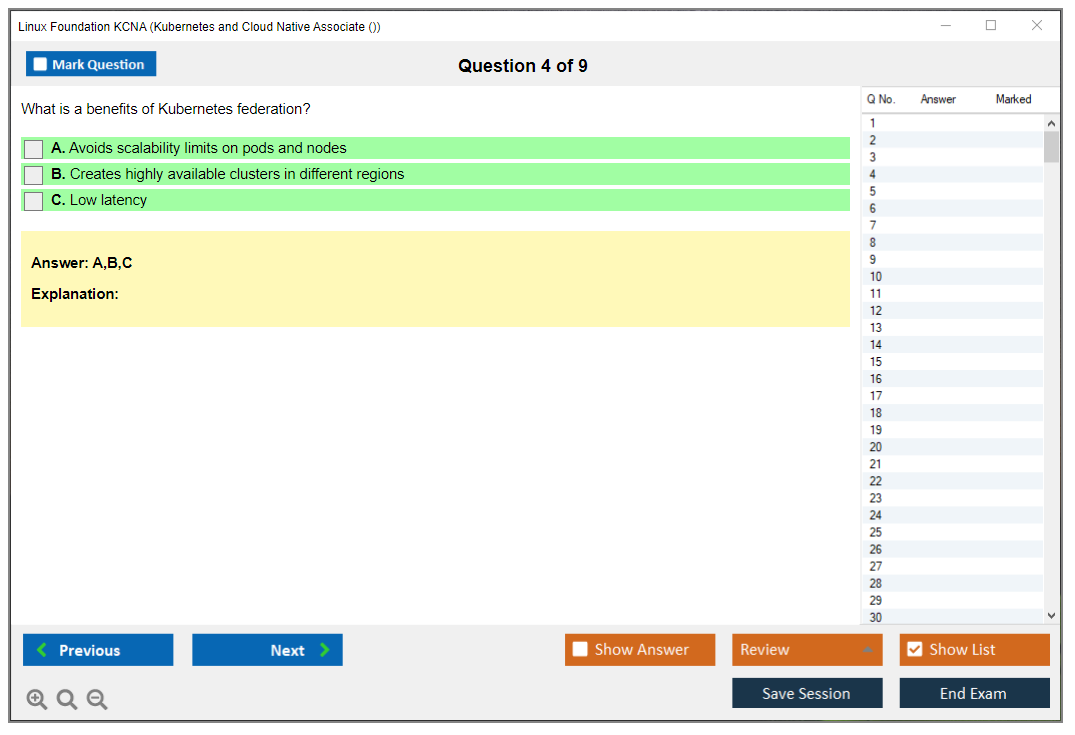Click the zoom in magnifier icon
Image resolution: width=1075 pixels, height=735 pixels.
pyautogui.click(x=37, y=700)
